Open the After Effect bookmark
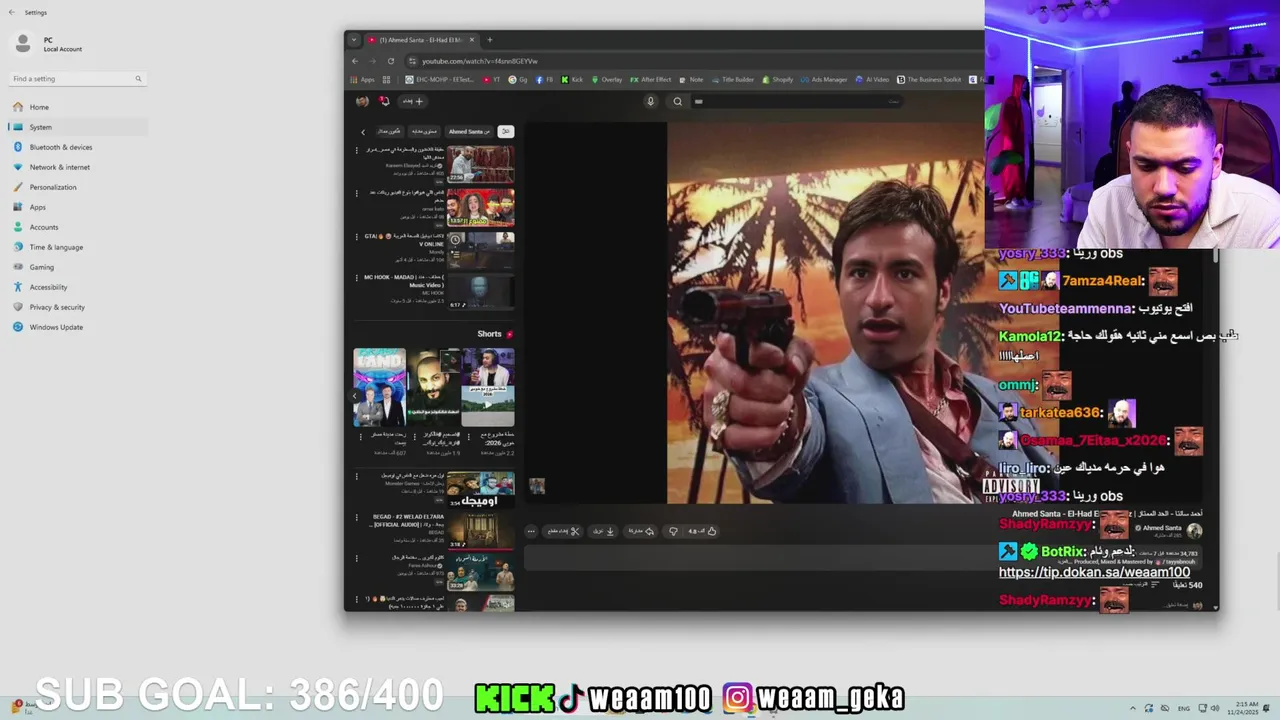Screen dimensions: 1280x720 pyautogui.click(x=651, y=79)
